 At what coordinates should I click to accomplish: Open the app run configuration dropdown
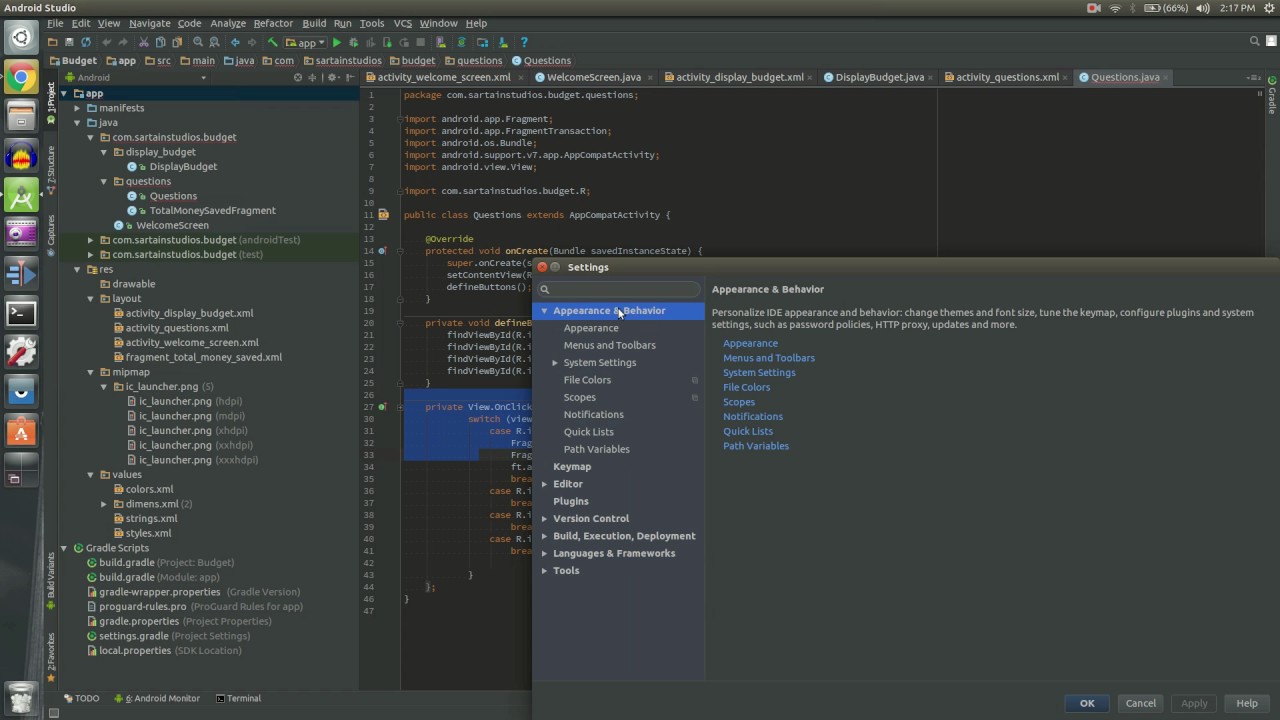click(305, 42)
